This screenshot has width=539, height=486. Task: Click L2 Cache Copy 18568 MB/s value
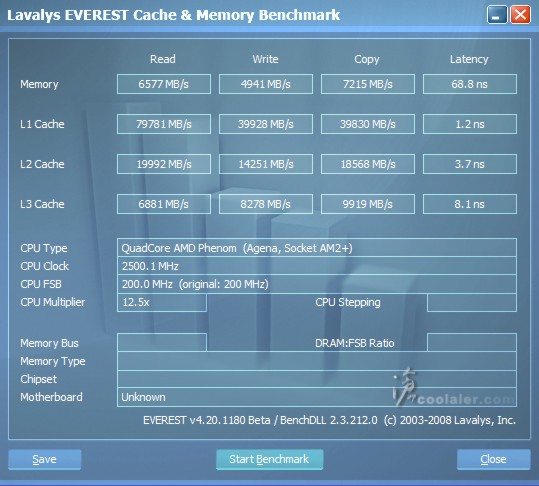(368, 164)
